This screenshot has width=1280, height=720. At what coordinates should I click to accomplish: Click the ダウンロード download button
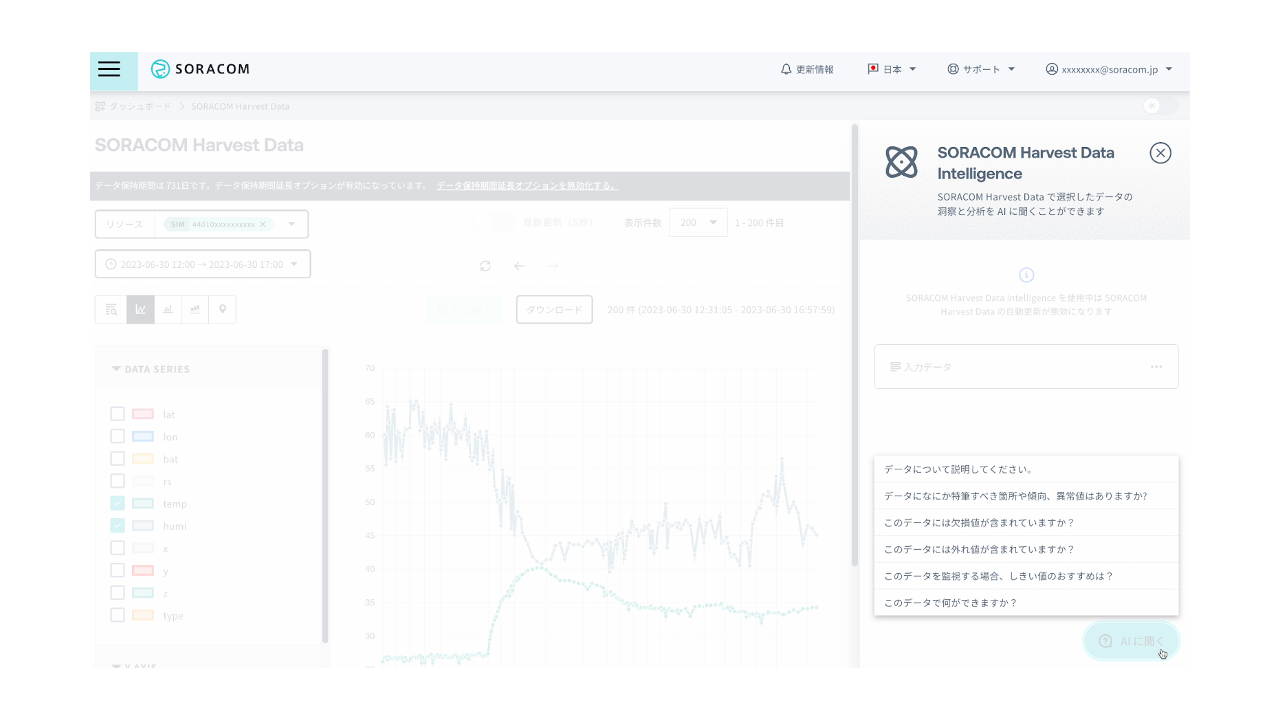[x=554, y=310]
